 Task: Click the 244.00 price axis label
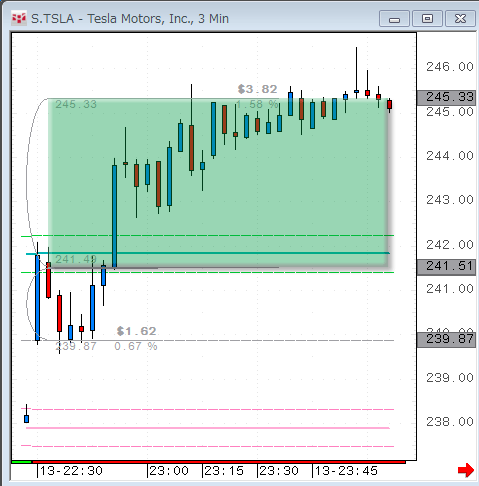(x=450, y=156)
